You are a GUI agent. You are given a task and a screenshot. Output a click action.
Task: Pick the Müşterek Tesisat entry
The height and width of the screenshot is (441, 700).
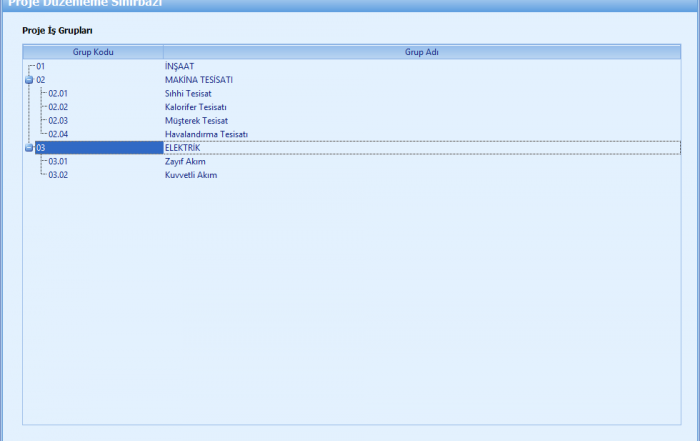[x=197, y=120]
